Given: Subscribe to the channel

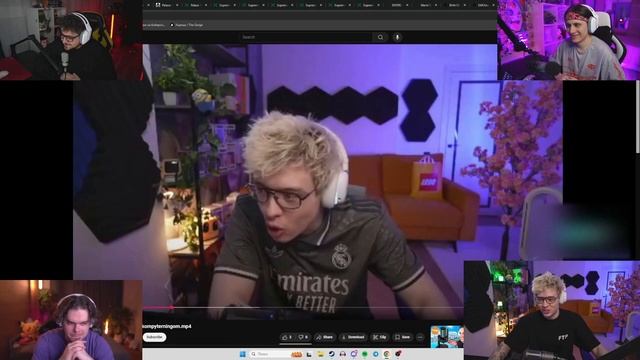Looking at the screenshot, I should click(x=154, y=337).
